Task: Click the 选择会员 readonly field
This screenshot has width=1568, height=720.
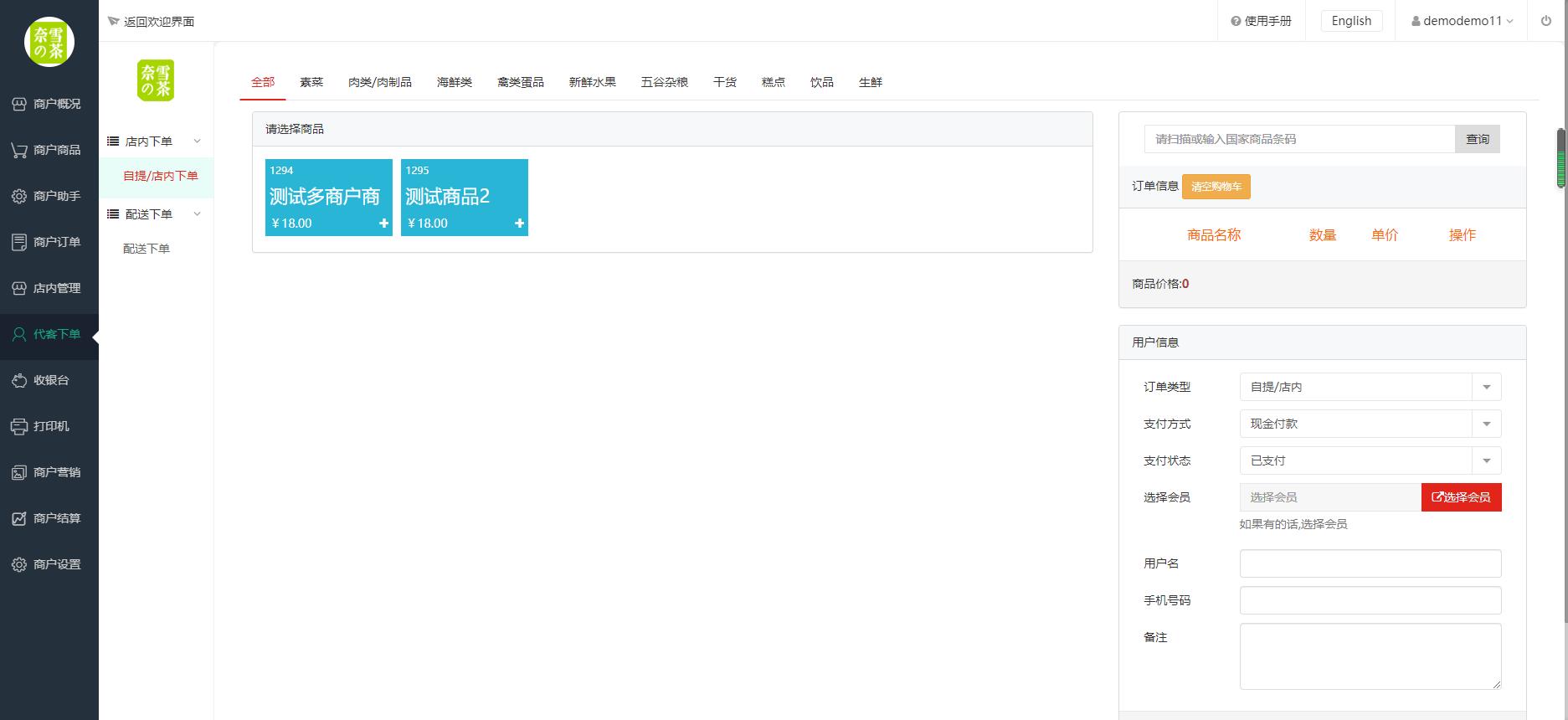Action: [x=1330, y=497]
